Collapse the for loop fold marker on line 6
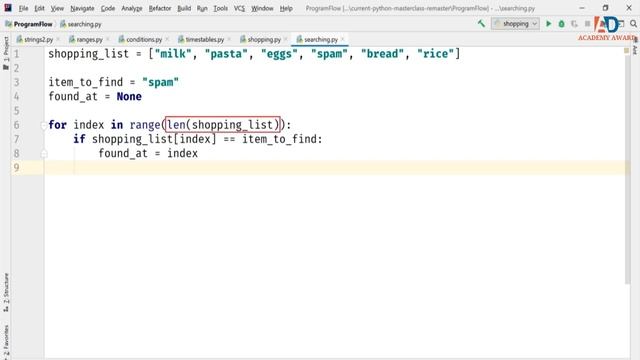This screenshot has width=640, height=360. [x=44, y=125]
